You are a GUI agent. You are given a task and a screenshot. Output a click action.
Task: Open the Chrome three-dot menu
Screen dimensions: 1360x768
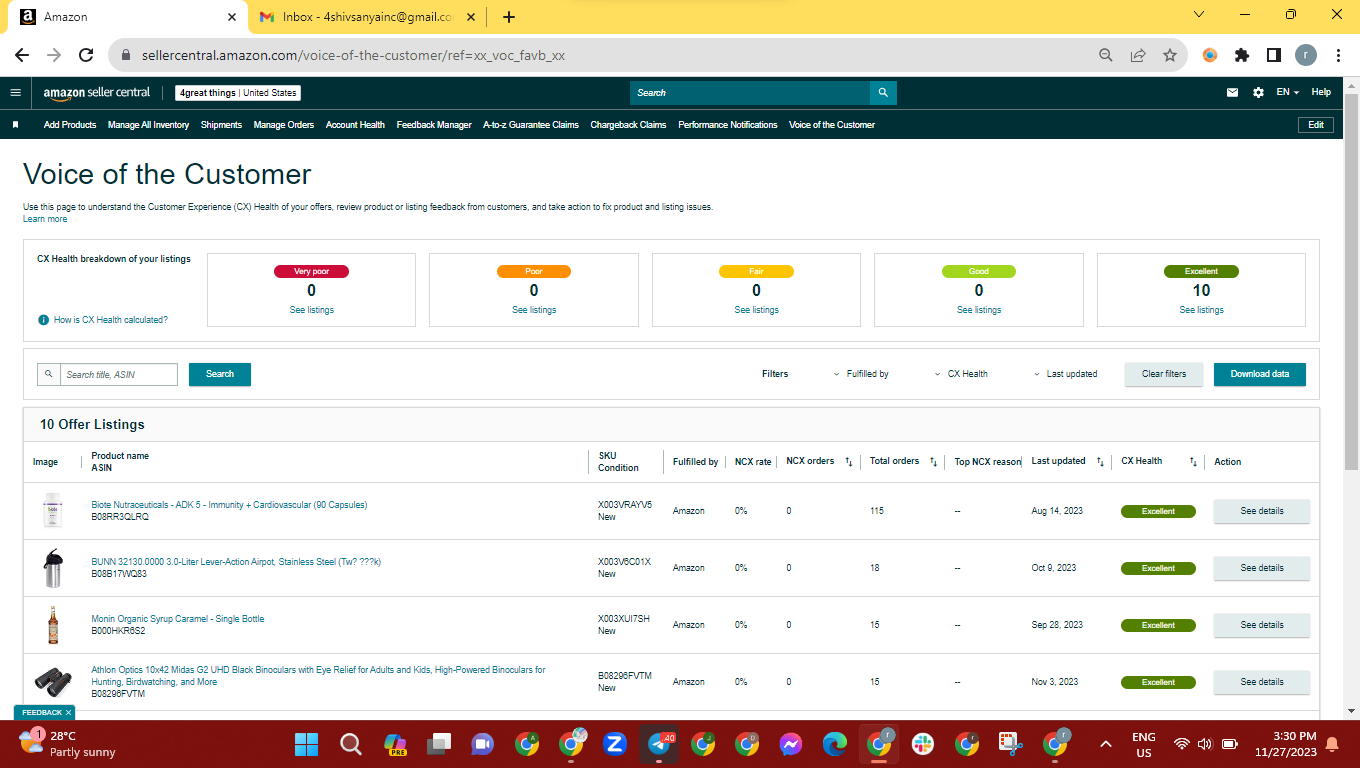[x=1338, y=56]
